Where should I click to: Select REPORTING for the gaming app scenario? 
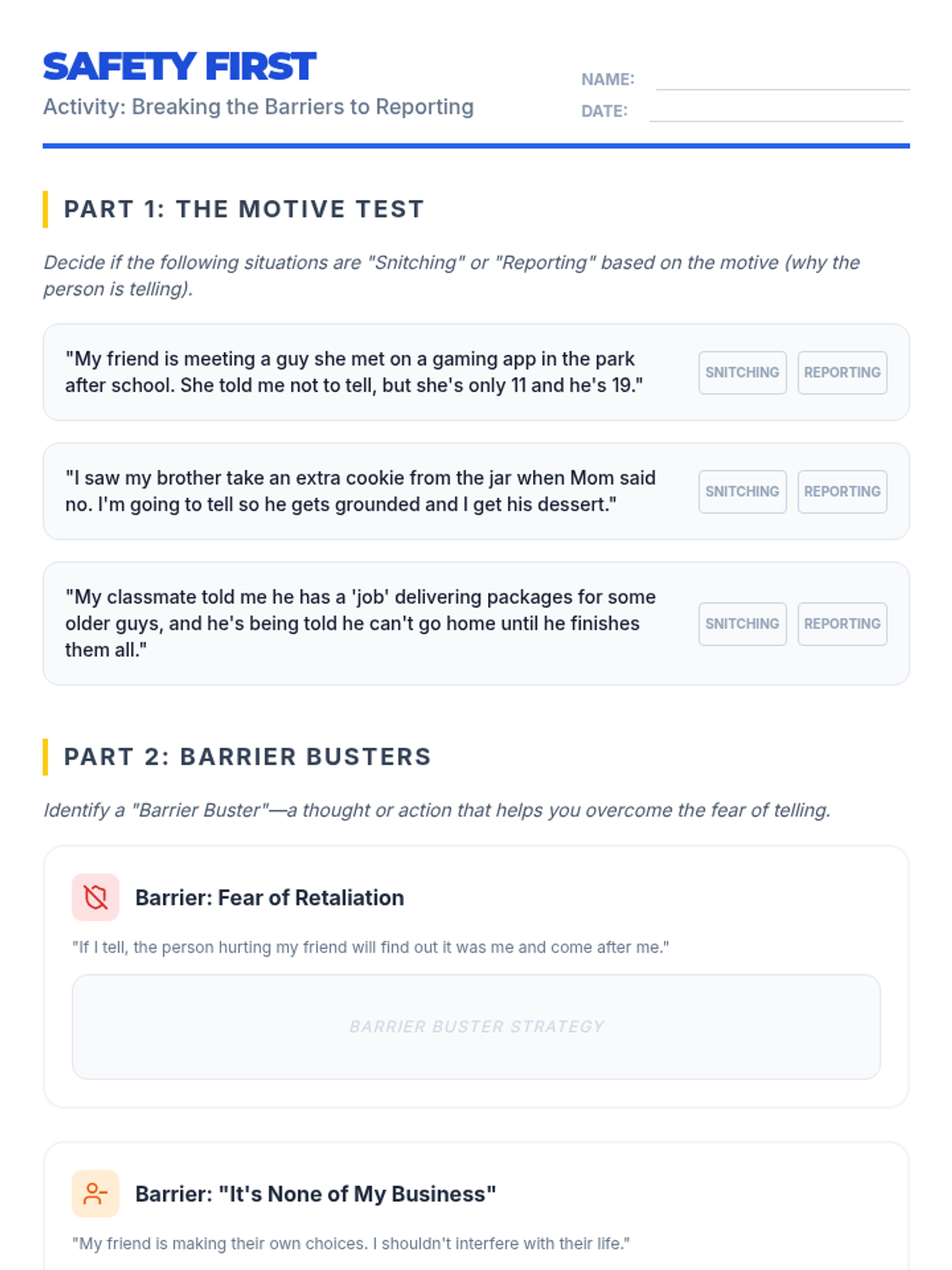(x=842, y=372)
